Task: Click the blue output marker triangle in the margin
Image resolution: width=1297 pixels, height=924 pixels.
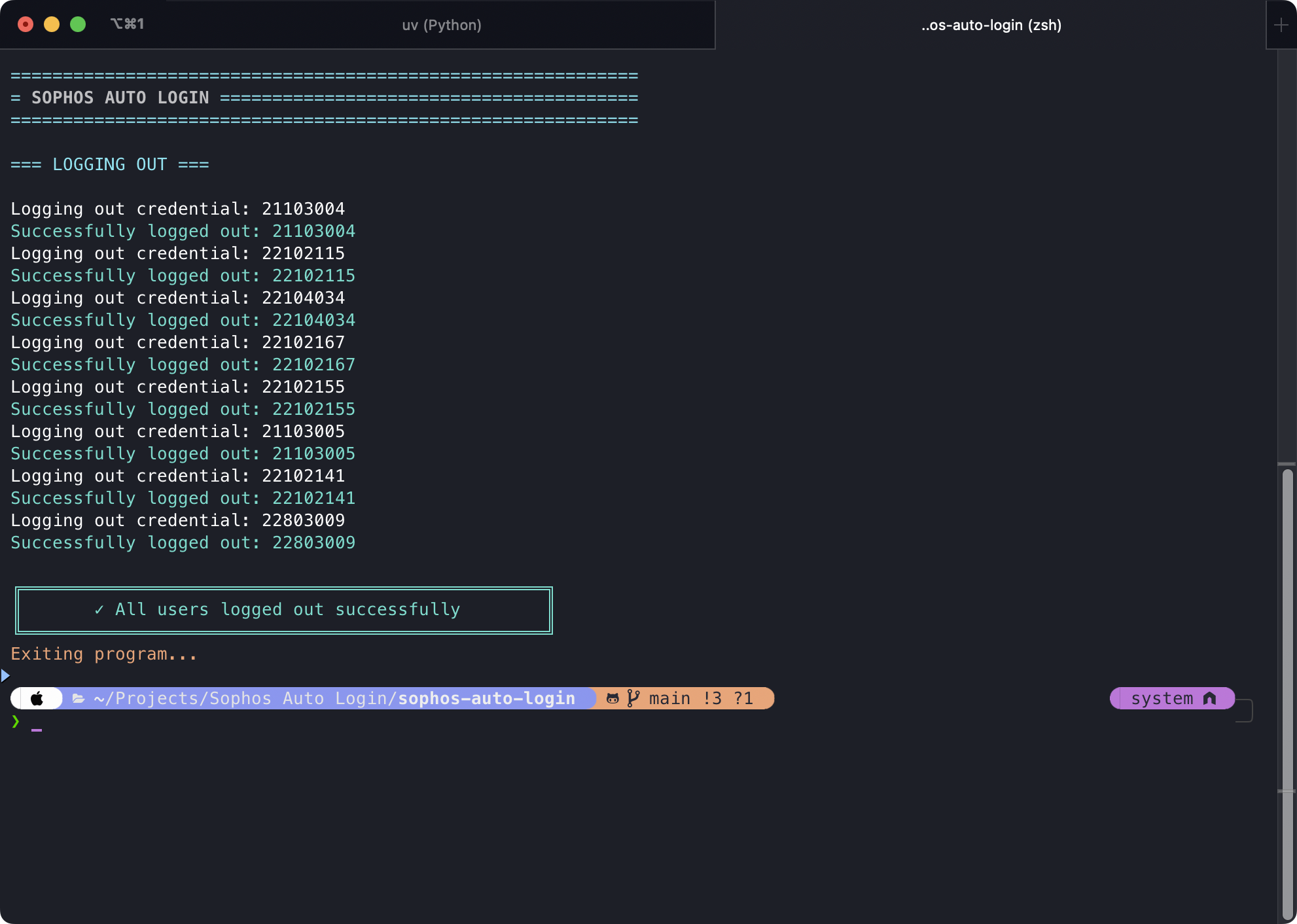Action: (5, 675)
